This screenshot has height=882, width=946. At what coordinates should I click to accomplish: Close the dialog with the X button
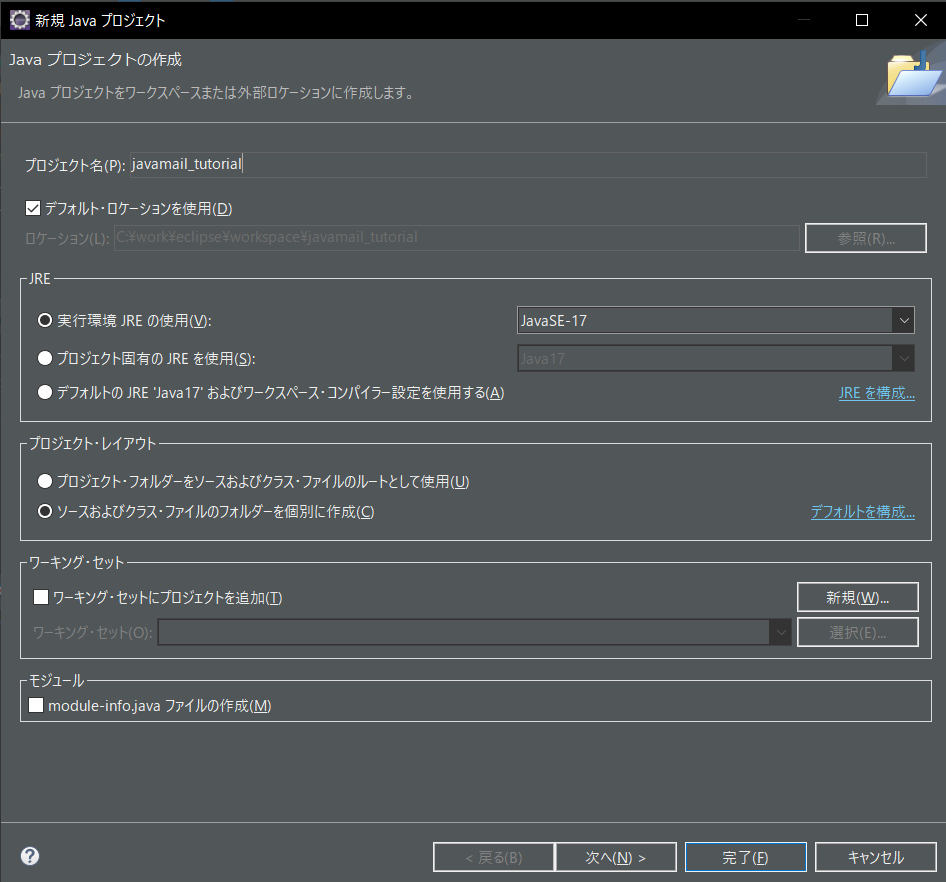coord(920,19)
